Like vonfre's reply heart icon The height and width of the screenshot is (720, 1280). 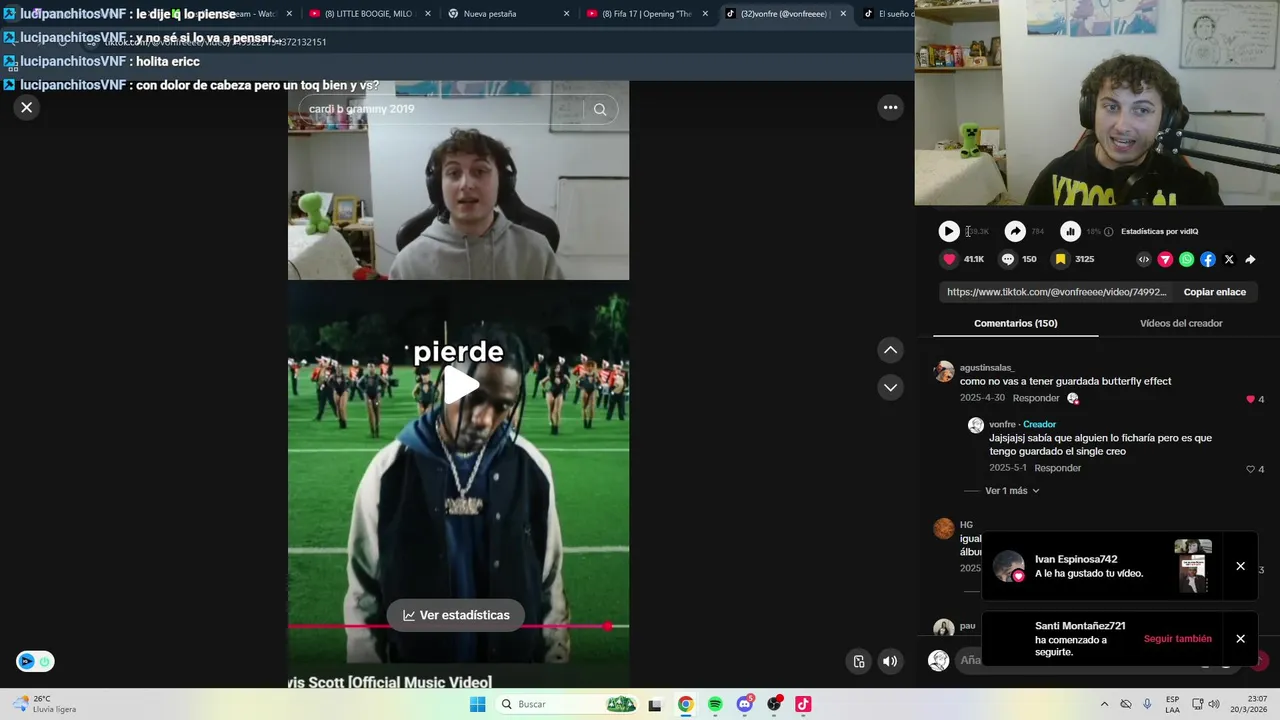tap(1250, 469)
